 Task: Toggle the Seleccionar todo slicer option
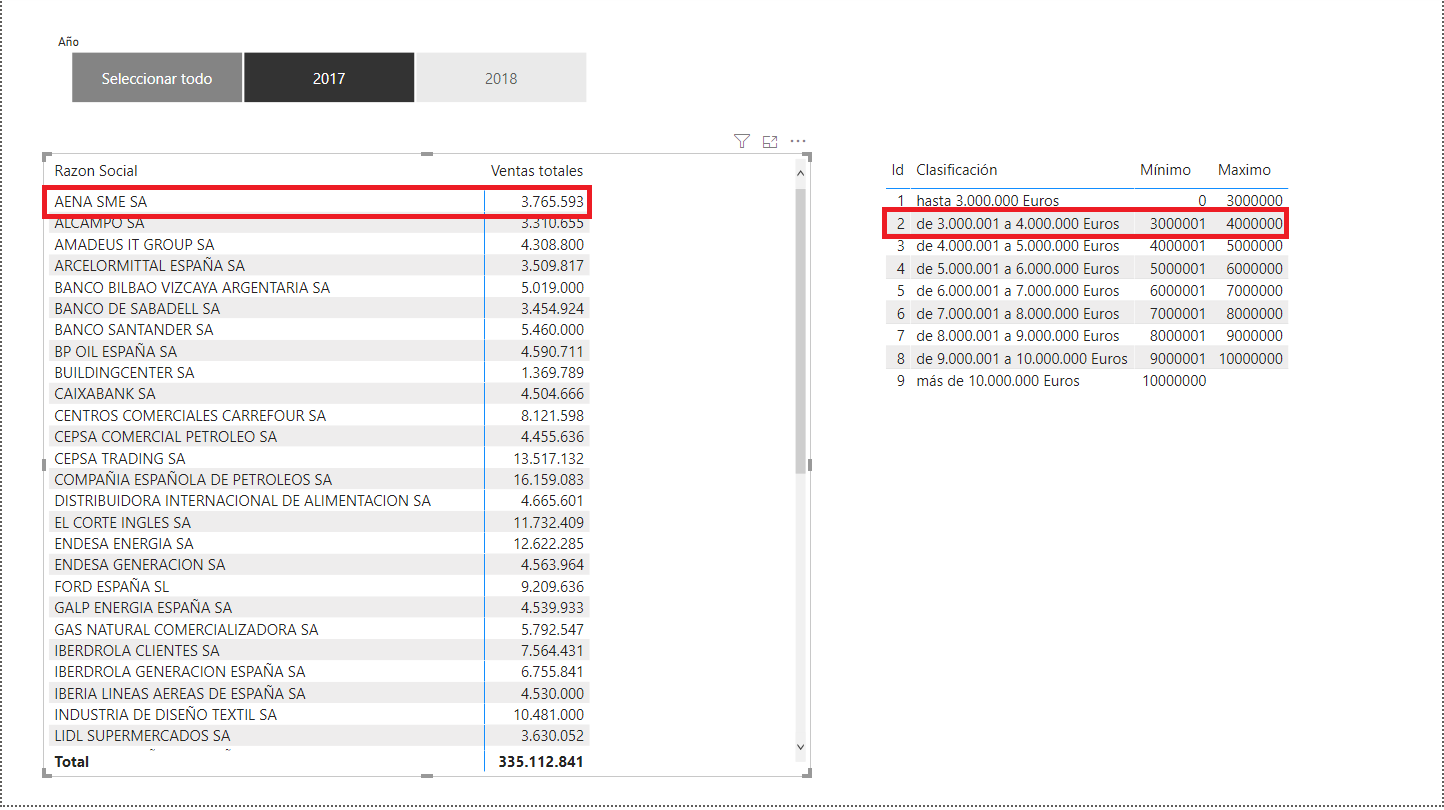(157, 78)
